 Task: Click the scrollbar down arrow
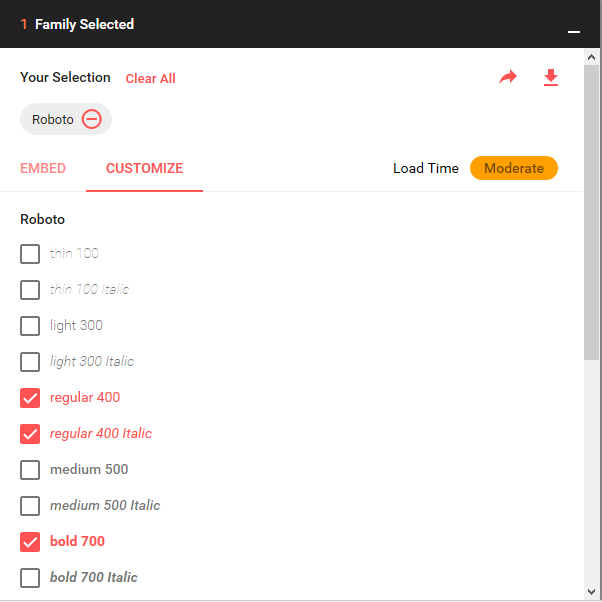point(591,592)
